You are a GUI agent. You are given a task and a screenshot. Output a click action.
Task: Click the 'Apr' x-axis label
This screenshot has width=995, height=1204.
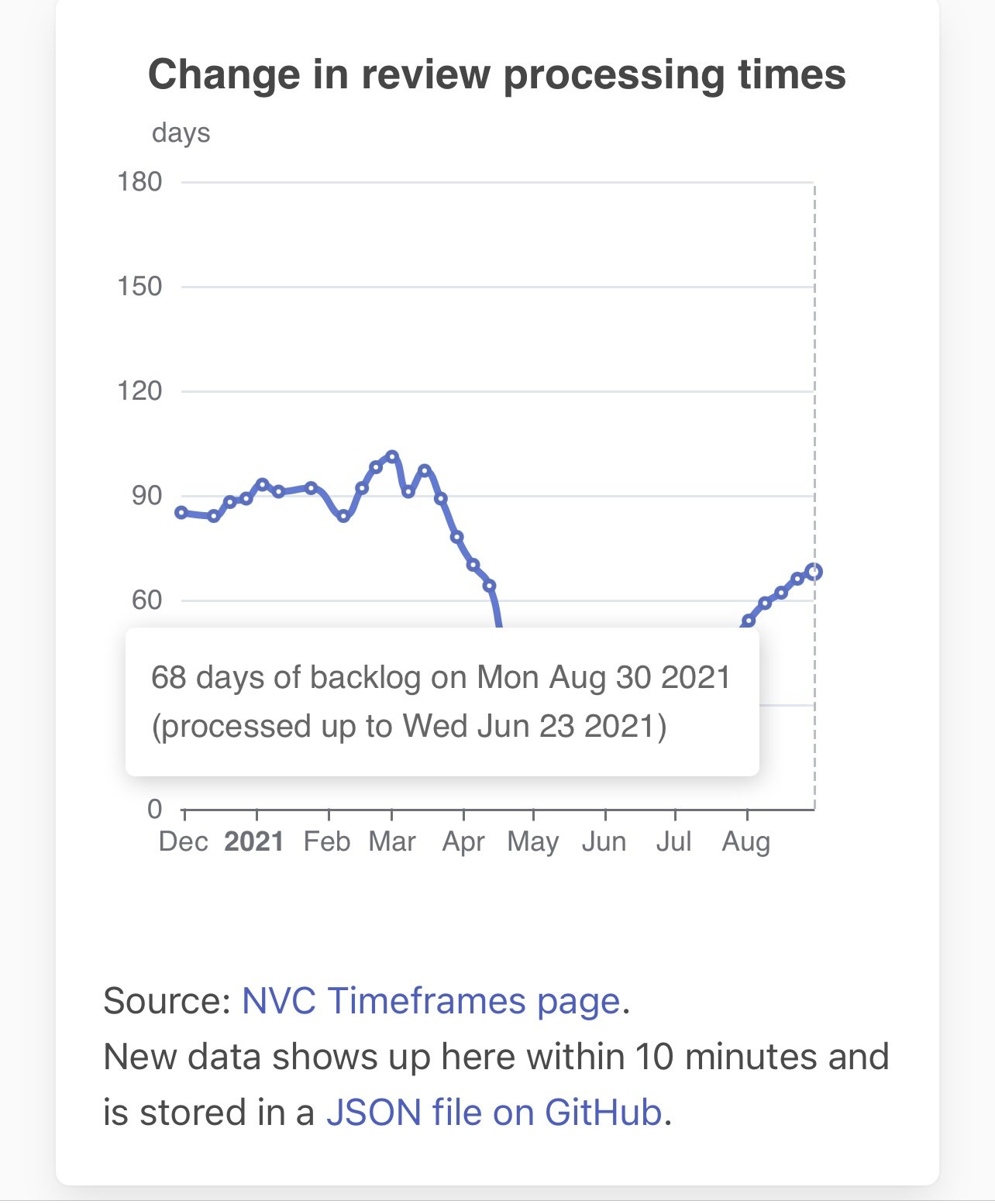(x=463, y=841)
